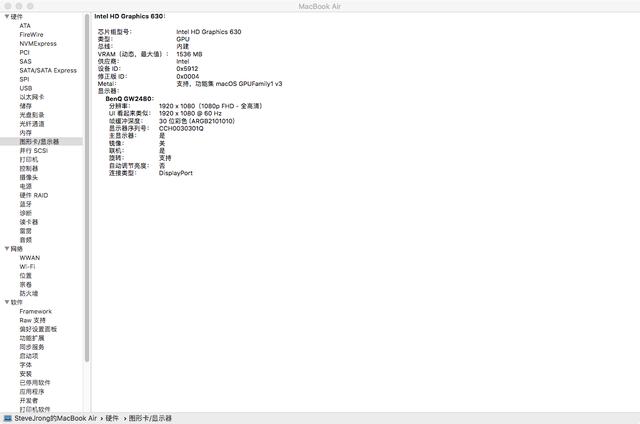Open 防火墙 firewall entry
This screenshot has height=424, width=640.
pyautogui.click(x=29, y=293)
